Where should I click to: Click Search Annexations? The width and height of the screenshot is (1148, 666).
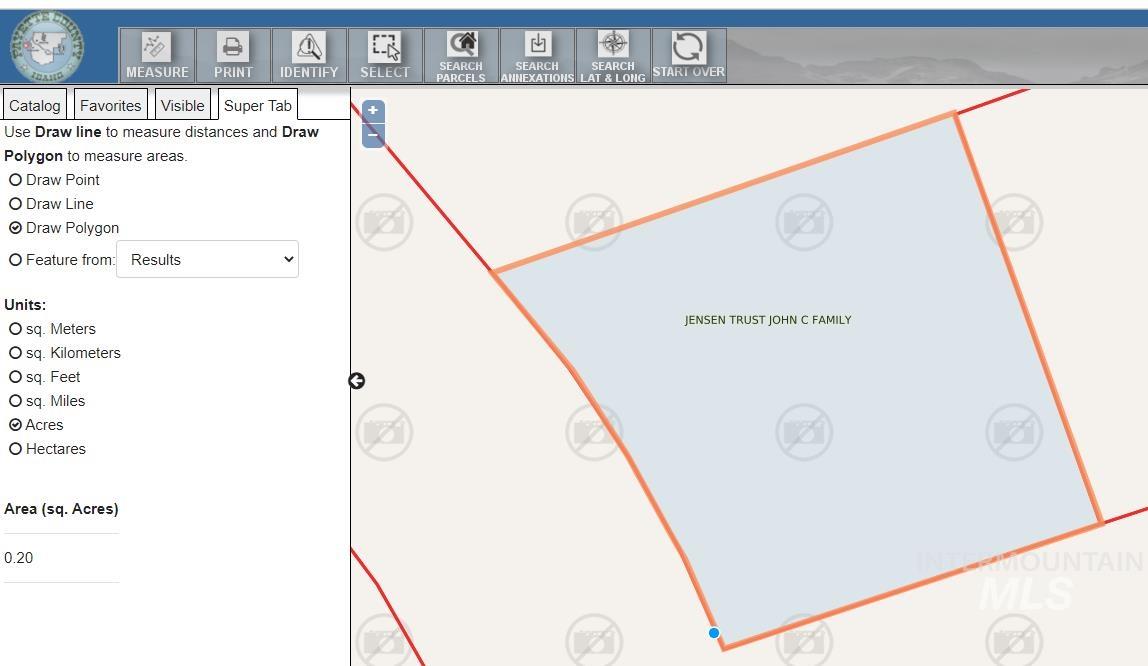point(536,56)
